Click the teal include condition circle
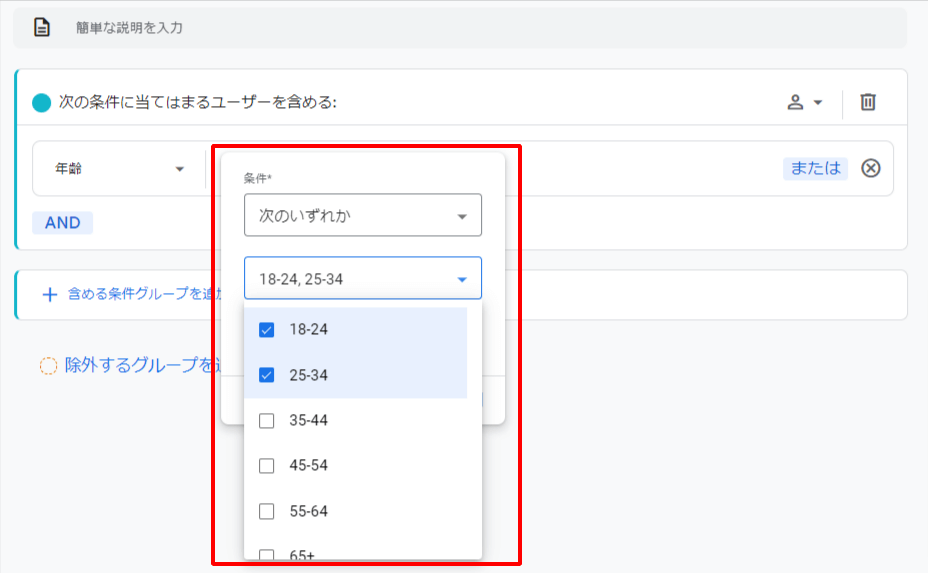Image resolution: width=928 pixels, height=573 pixels. pos(41,102)
